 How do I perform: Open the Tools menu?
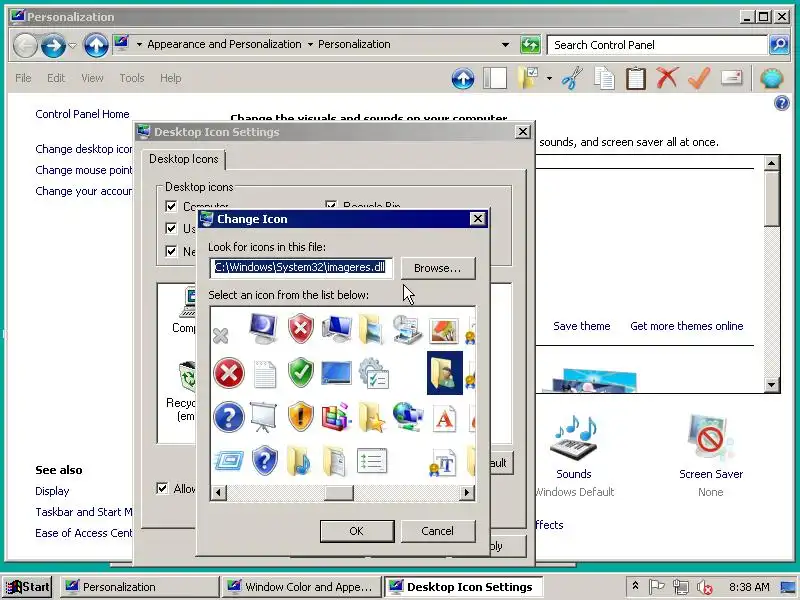[132, 78]
